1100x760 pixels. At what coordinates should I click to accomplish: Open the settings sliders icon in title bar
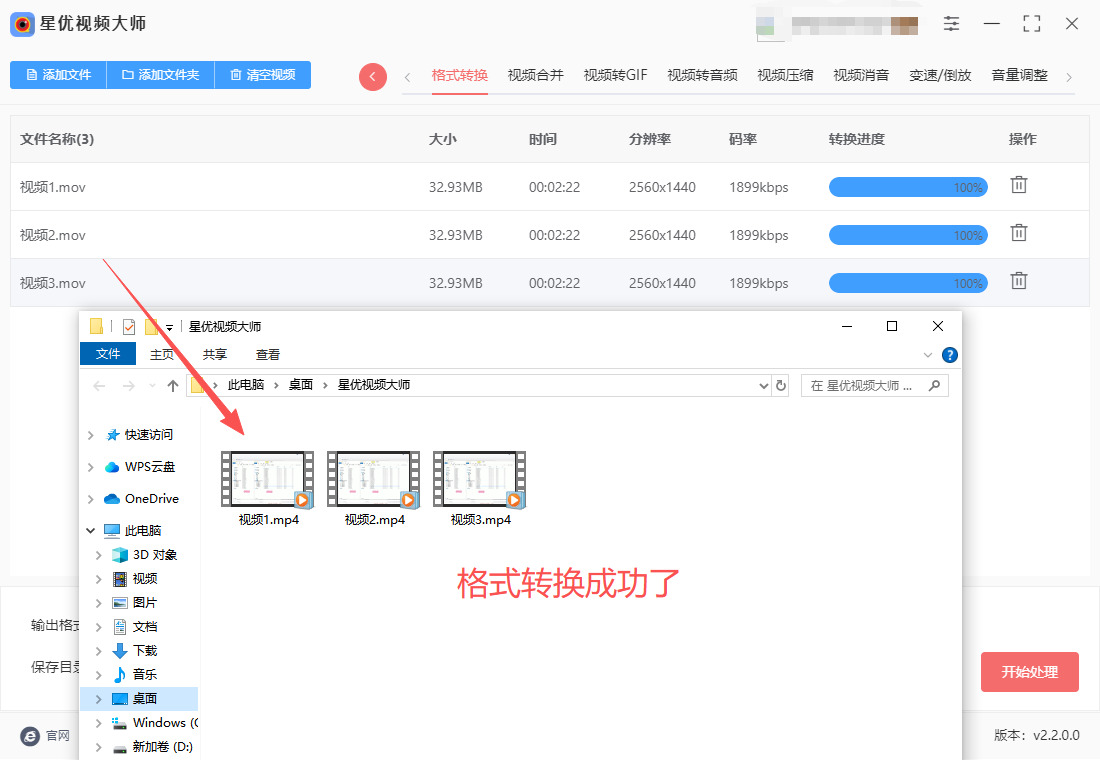[951, 24]
